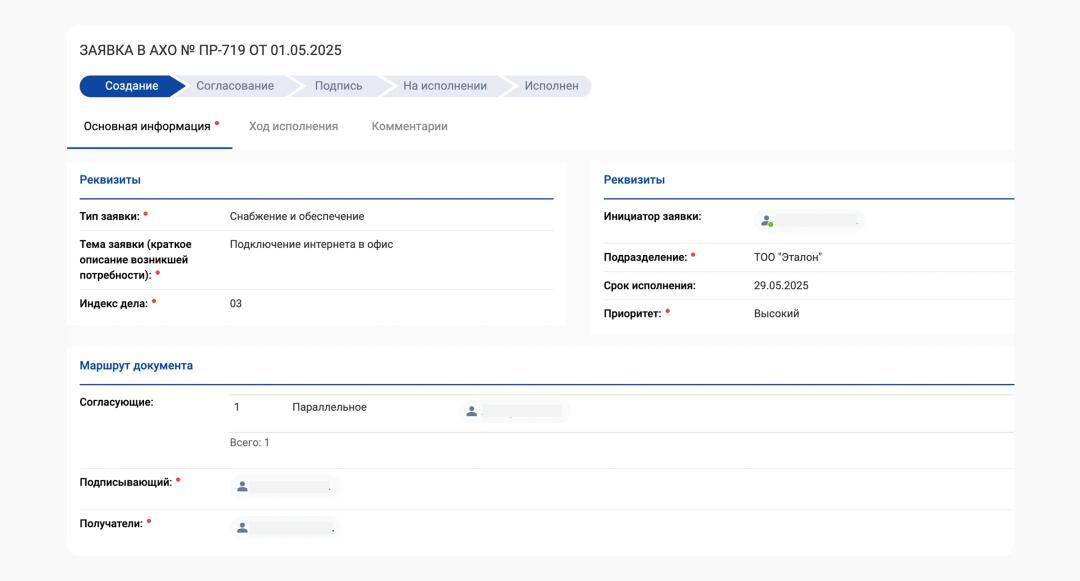Click the Срок исполнения date 29.05.2025
Image resolution: width=1080 pixels, height=581 pixels.
pyautogui.click(x=781, y=286)
